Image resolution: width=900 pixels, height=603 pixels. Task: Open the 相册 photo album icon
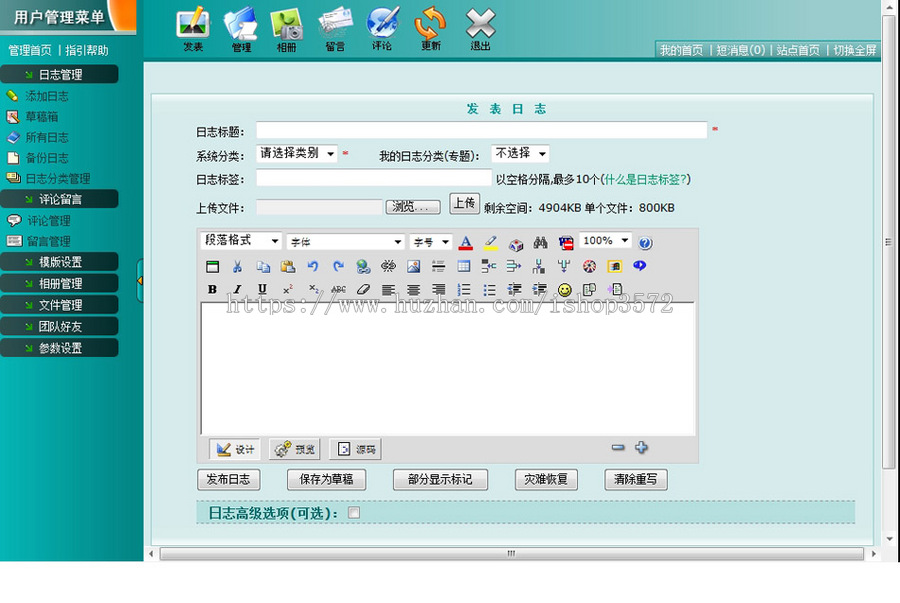click(287, 25)
